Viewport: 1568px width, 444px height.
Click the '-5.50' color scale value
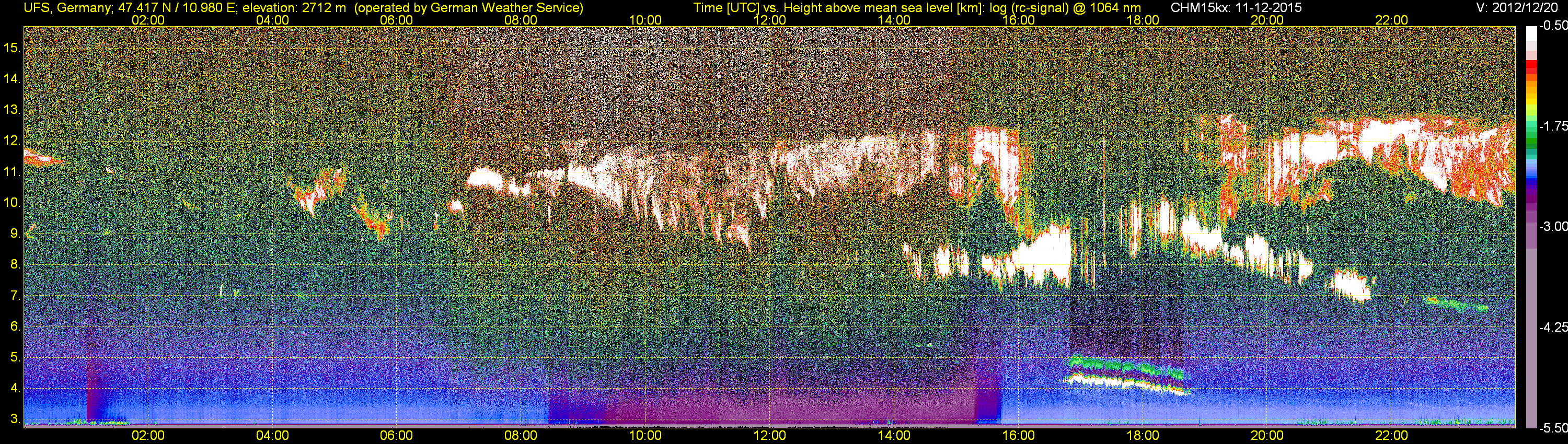pyautogui.click(x=1553, y=428)
